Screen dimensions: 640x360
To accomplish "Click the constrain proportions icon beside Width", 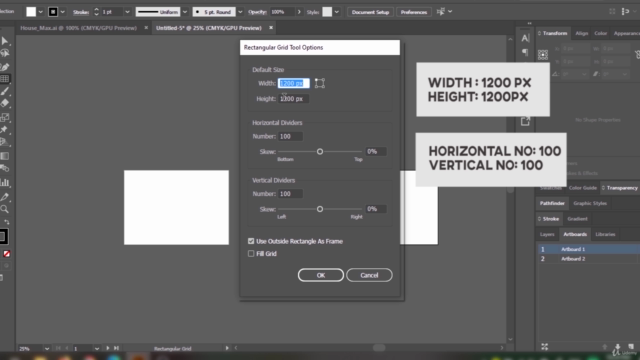I will tap(320, 83).
